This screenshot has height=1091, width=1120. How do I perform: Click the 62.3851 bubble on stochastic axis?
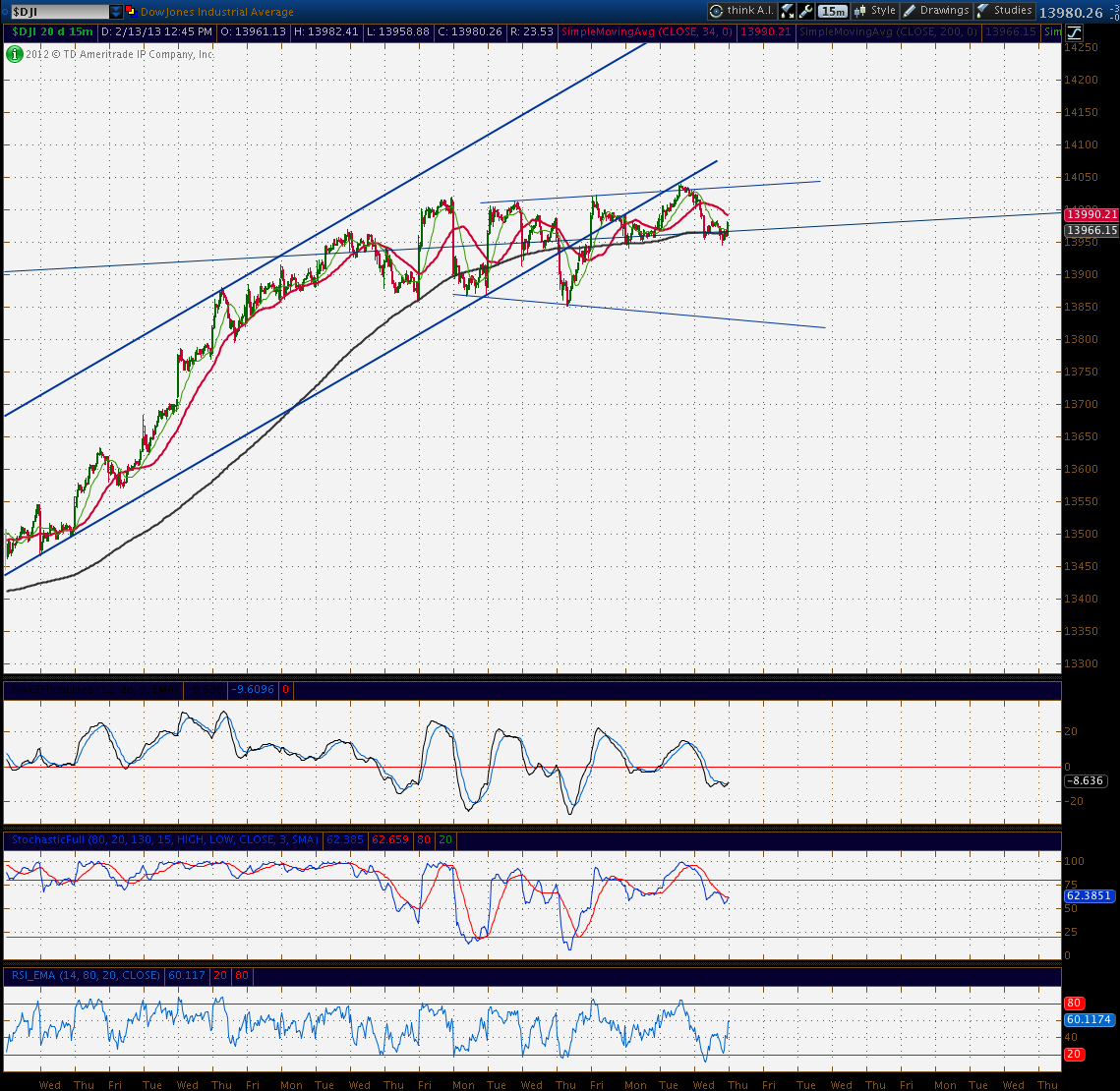tap(1089, 895)
